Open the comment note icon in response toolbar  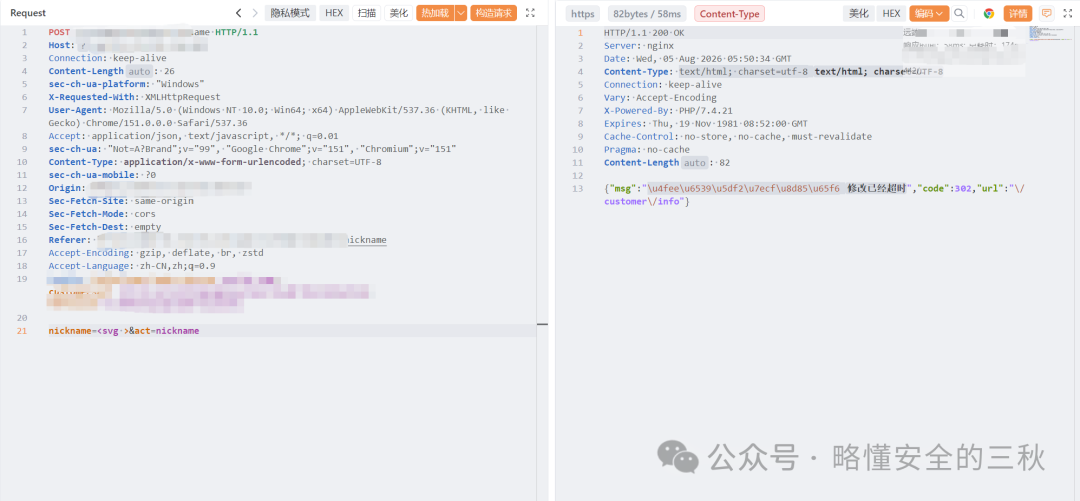click(1046, 14)
